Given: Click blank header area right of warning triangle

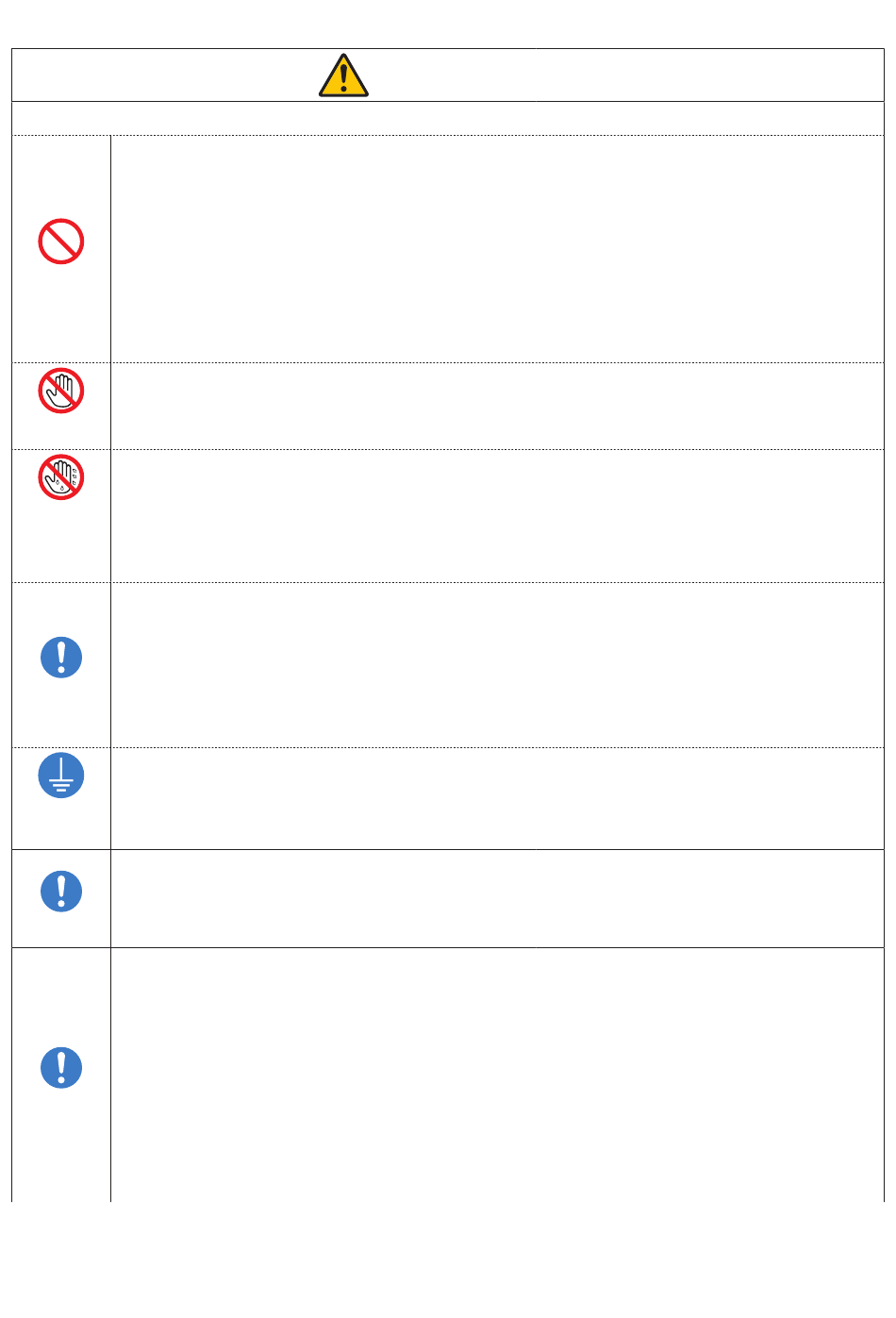Looking at the screenshot, I should point(626,75).
